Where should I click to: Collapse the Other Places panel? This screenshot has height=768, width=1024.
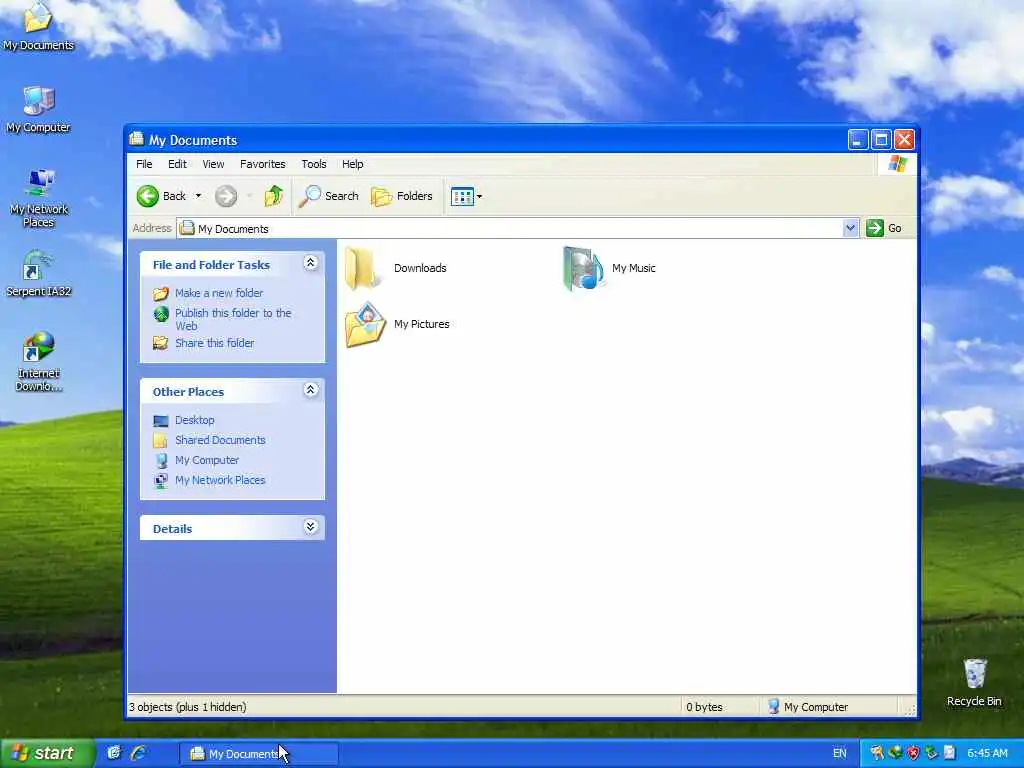coord(311,390)
